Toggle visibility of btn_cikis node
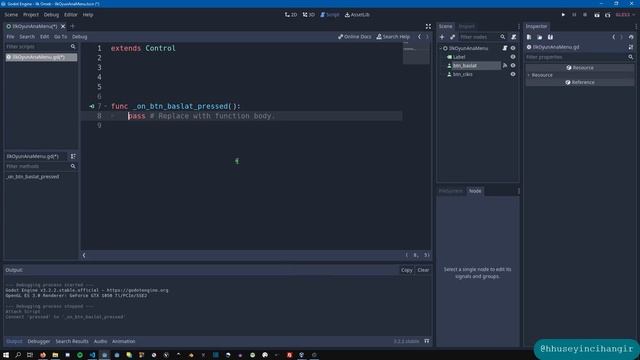Image resolution: width=640 pixels, height=360 pixels. 513,74
